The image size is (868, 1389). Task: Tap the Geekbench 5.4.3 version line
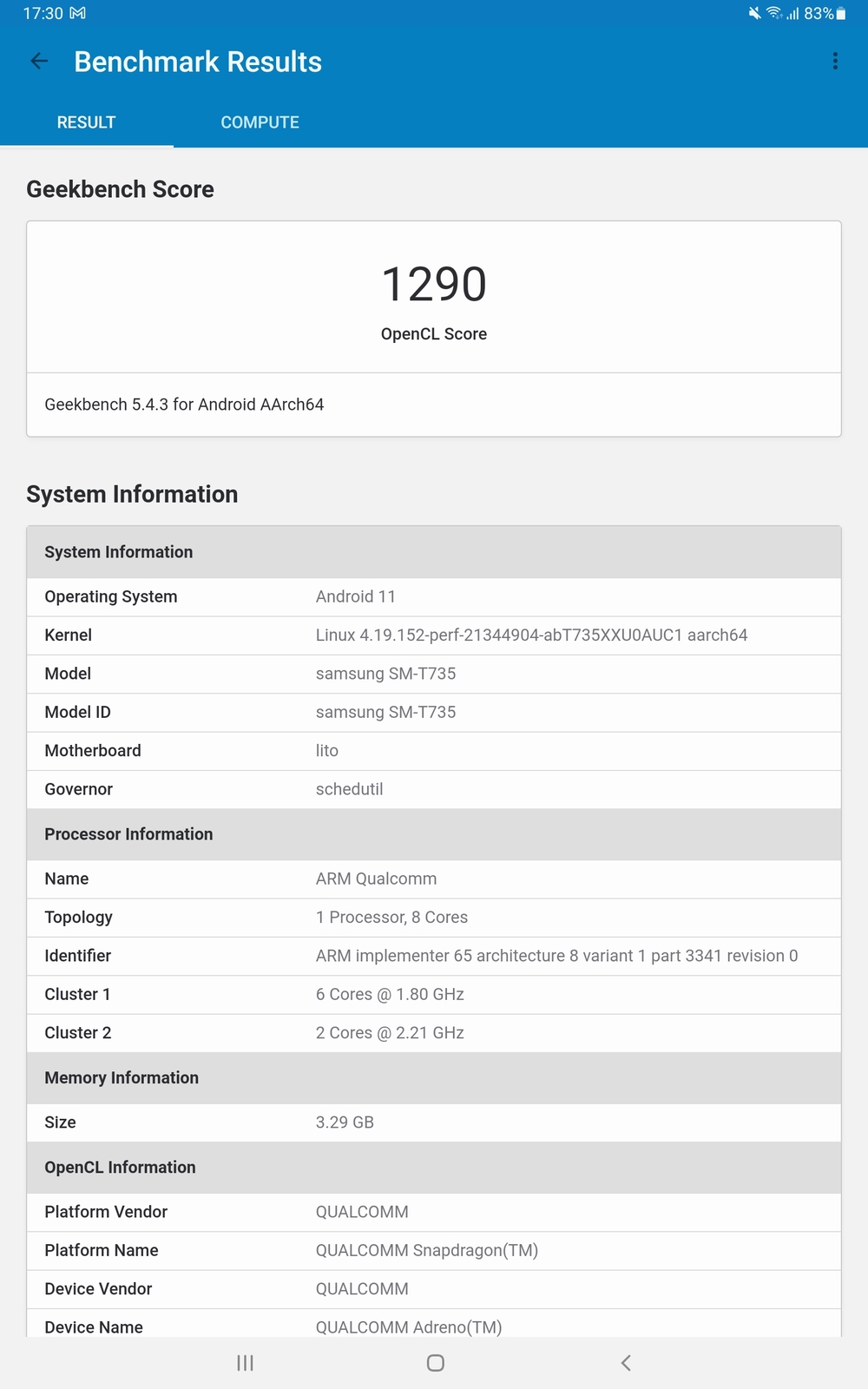click(x=184, y=405)
